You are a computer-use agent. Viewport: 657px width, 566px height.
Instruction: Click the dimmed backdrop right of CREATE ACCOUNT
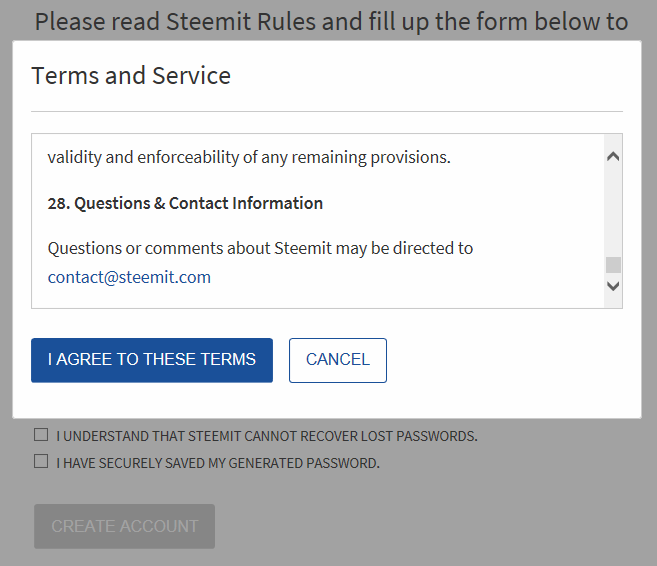420,526
